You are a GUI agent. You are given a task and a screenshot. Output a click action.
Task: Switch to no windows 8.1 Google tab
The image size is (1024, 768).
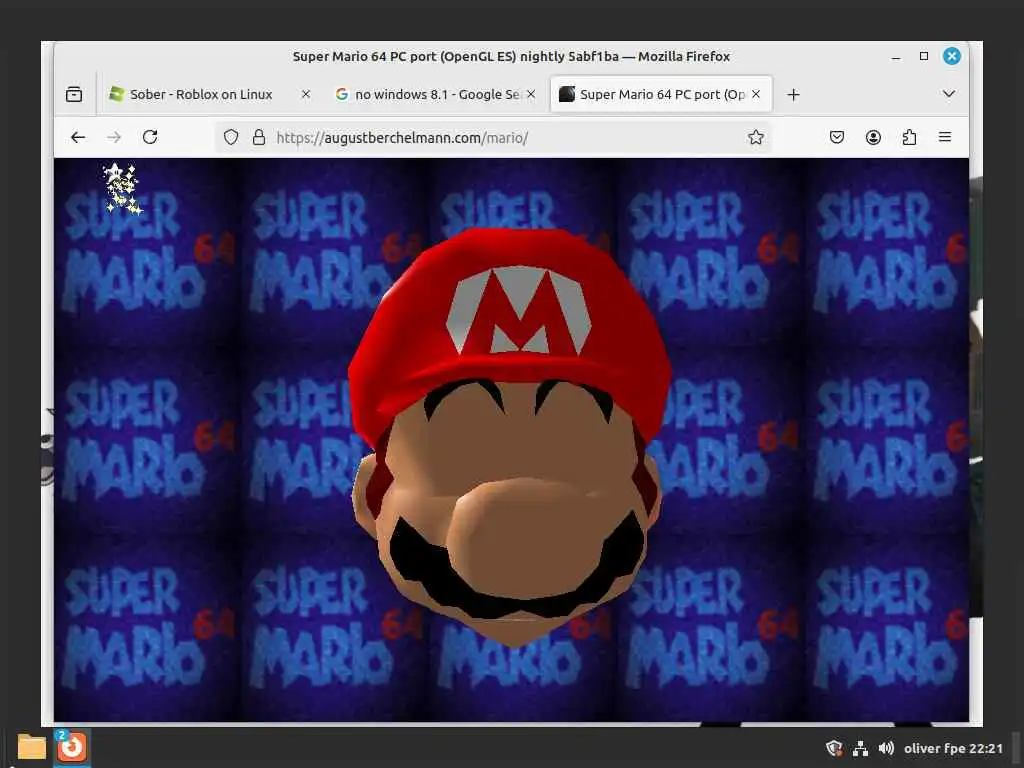(x=436, y=94)
